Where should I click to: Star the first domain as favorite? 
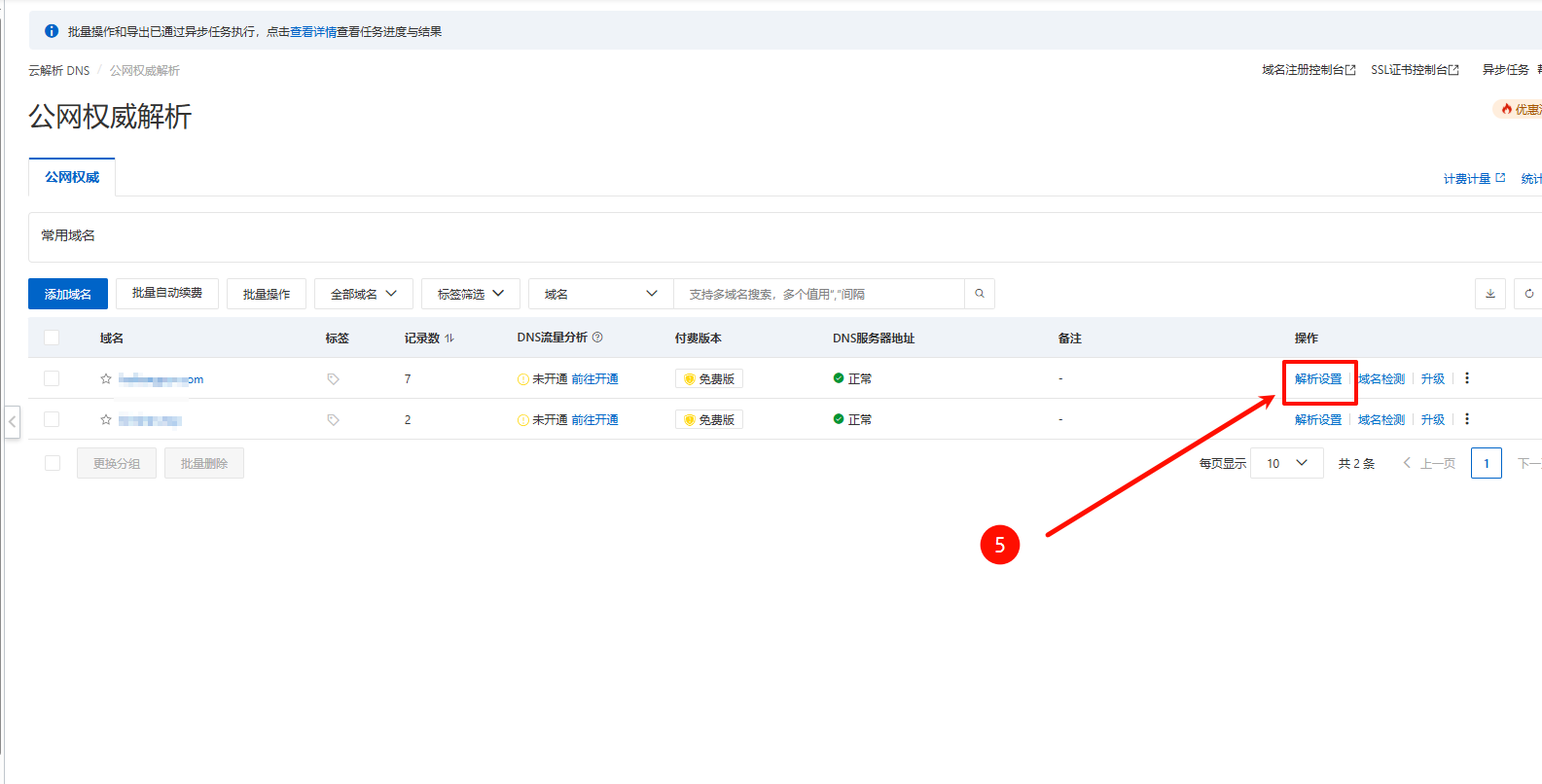106,379
